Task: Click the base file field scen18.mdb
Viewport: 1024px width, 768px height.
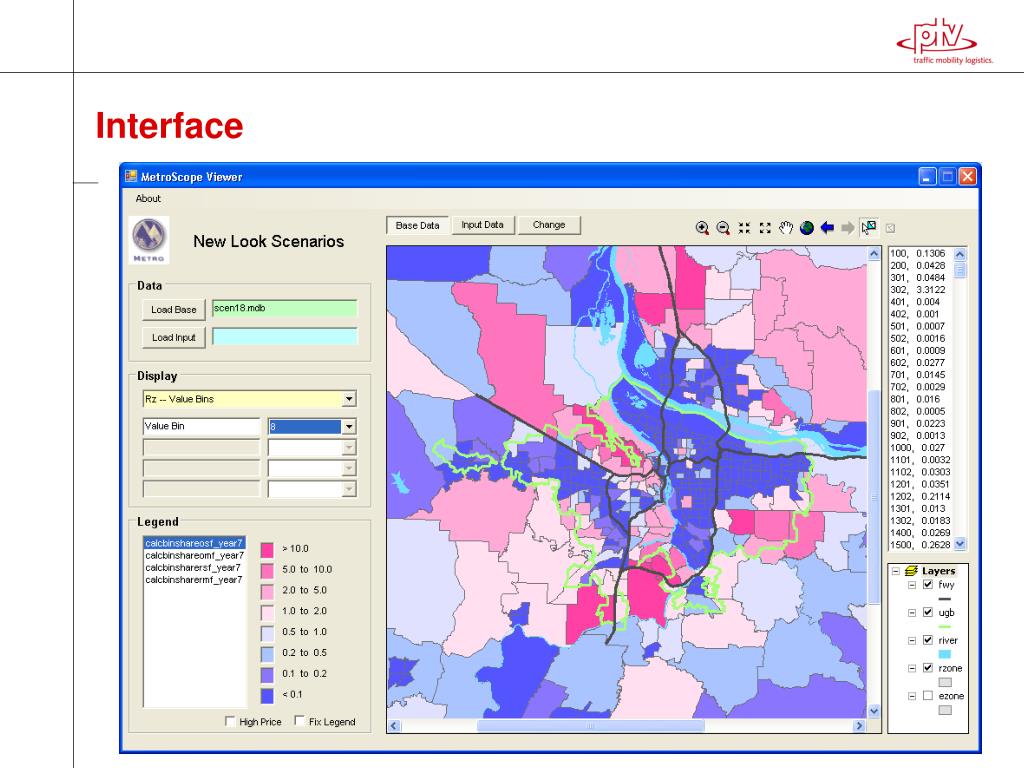Action: pos(285,308)
